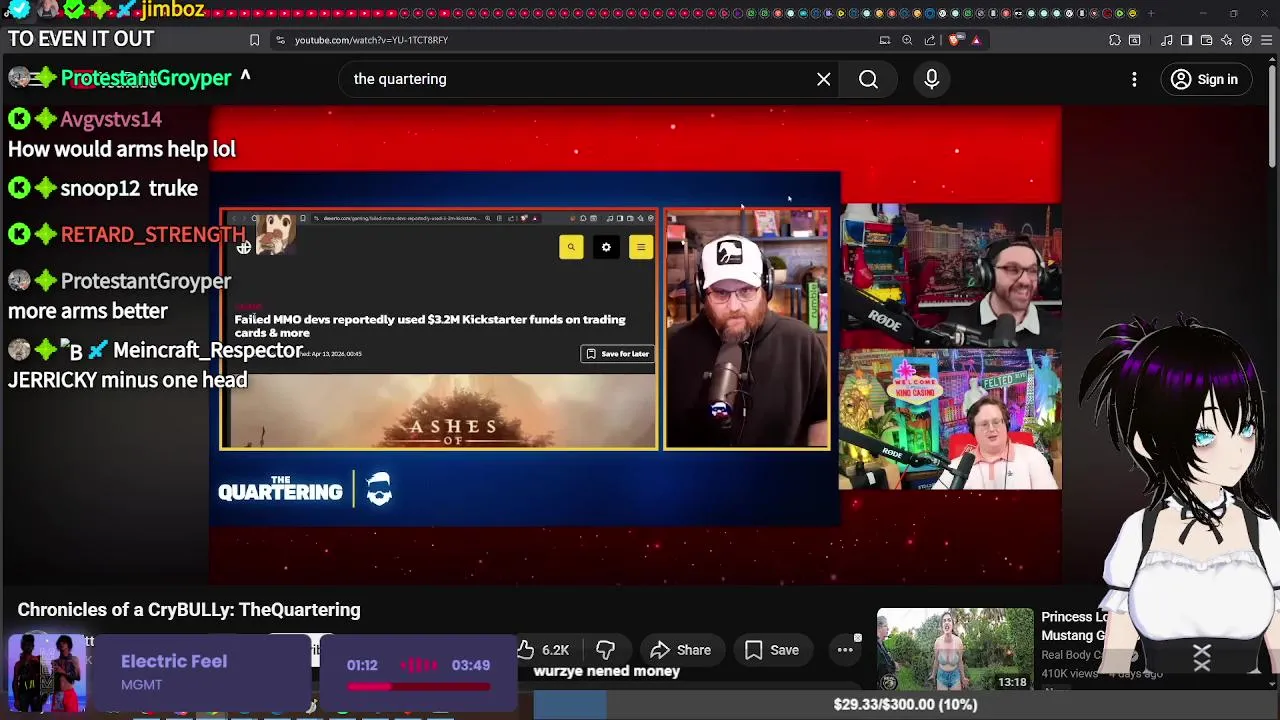Open the media control music note icon
Screen dimensions: 1280x720
(1167, 40)
